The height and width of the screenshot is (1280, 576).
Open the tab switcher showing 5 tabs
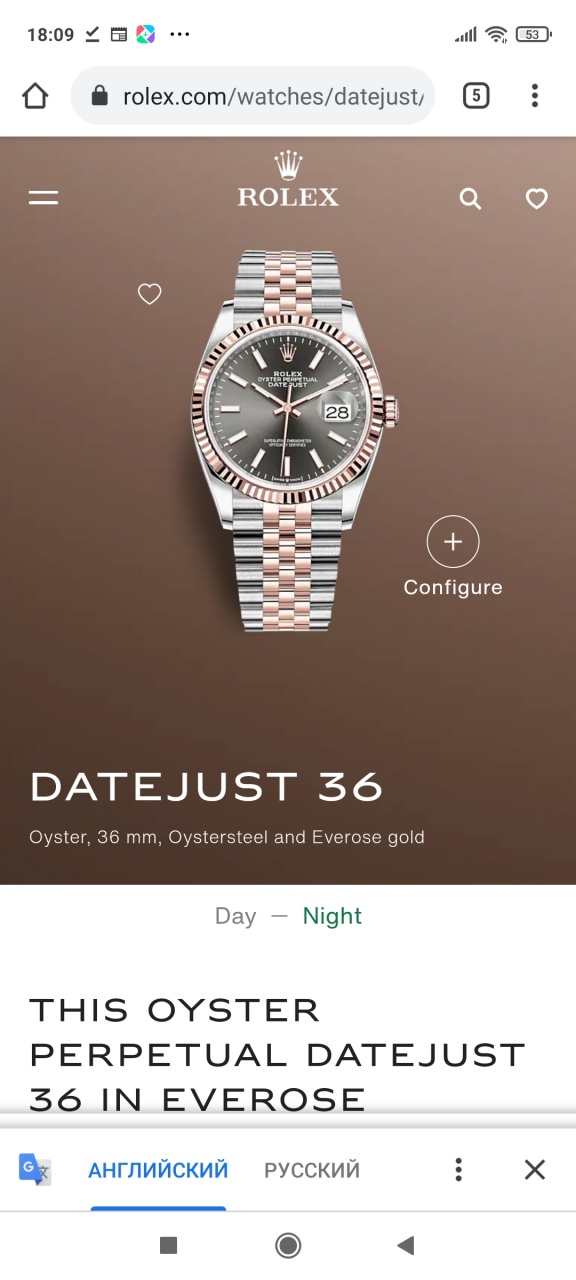[x=476, y=96]
